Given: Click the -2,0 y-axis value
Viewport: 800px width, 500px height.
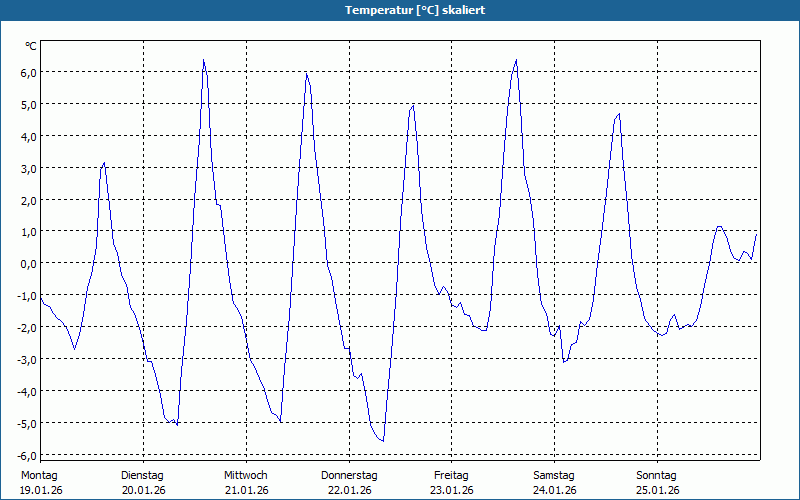Looking at the screenshot, I should pyautogui.click(x=27, y=328).
